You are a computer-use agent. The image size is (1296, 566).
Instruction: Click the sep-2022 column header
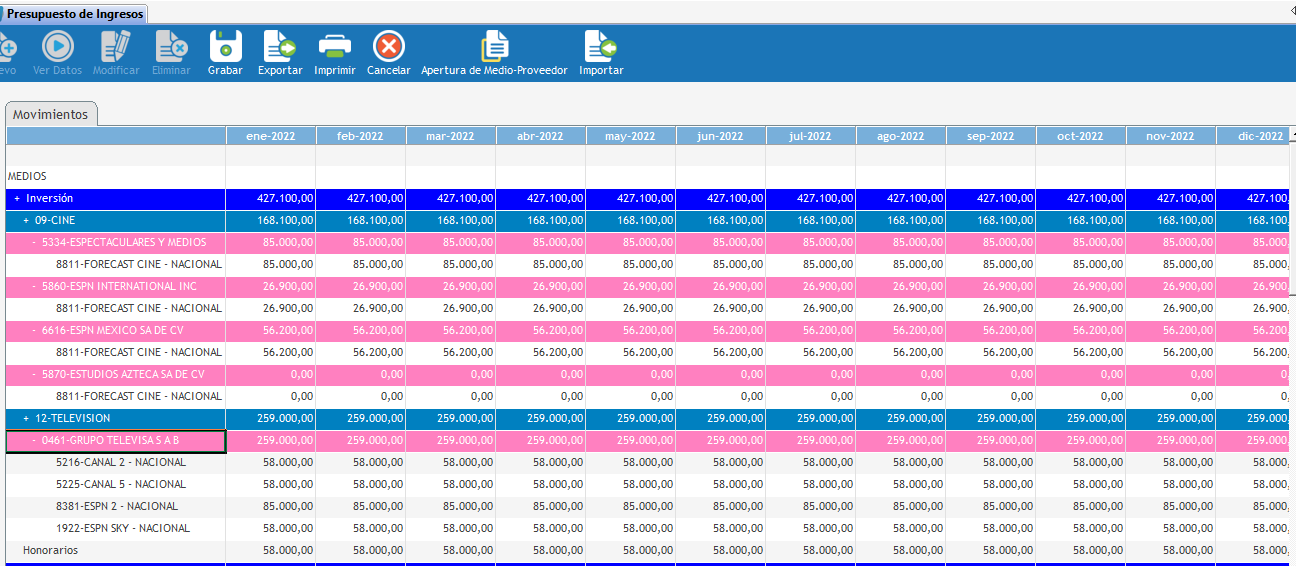tap(991, 136)
